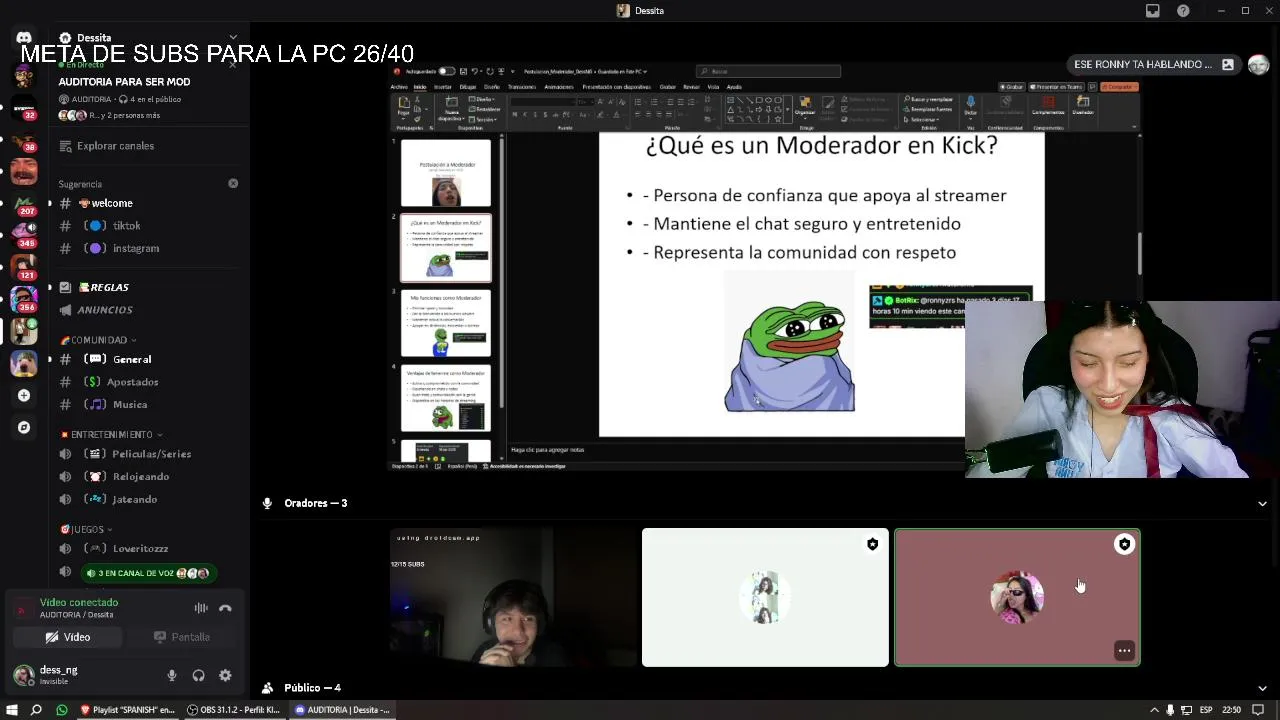1280x720 pixels.
Task: Select slide 1 thumbnail in PowerPoint
Action: [x=446, y=173]
